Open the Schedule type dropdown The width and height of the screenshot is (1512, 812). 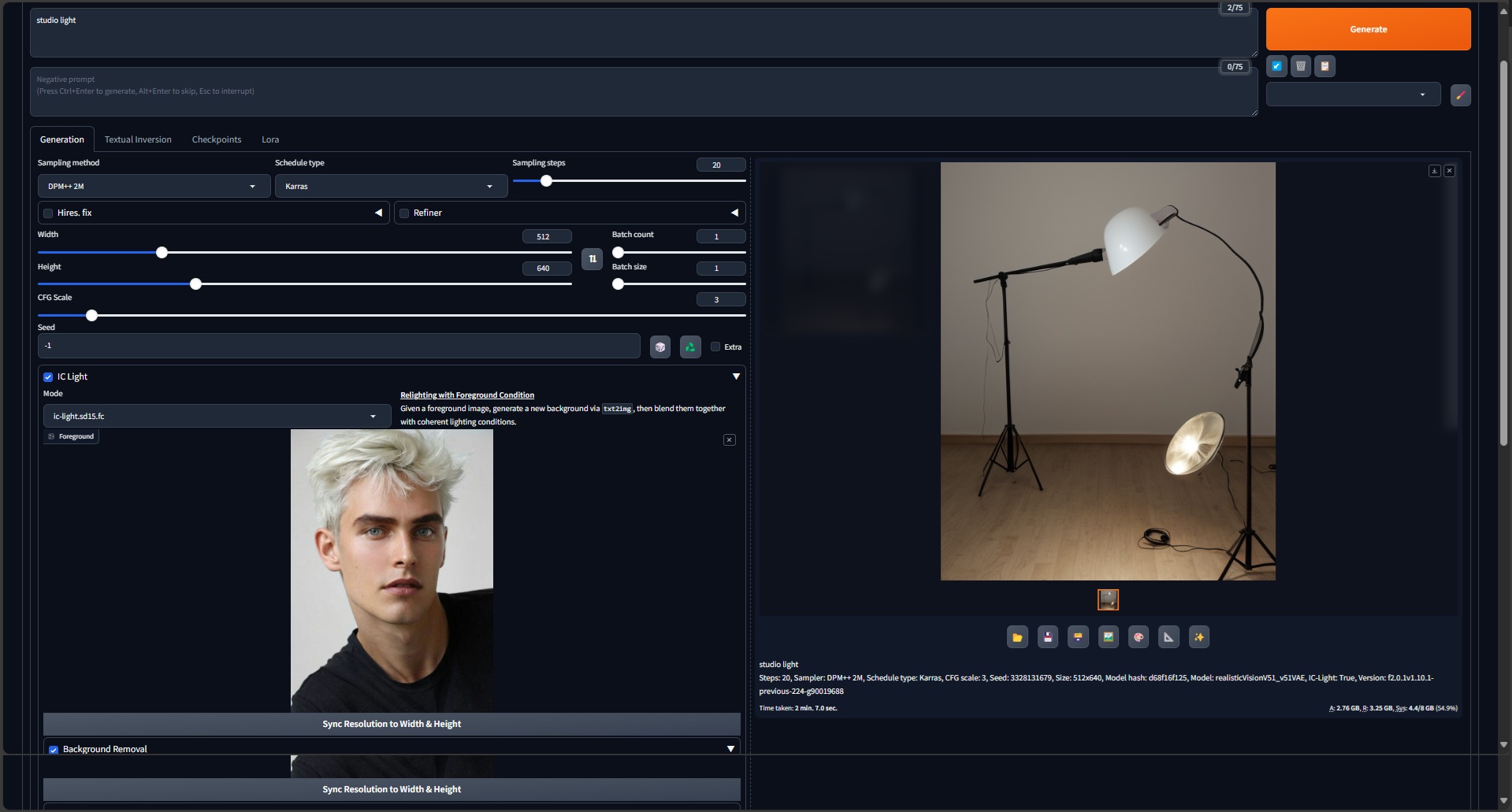click(389, 187)
